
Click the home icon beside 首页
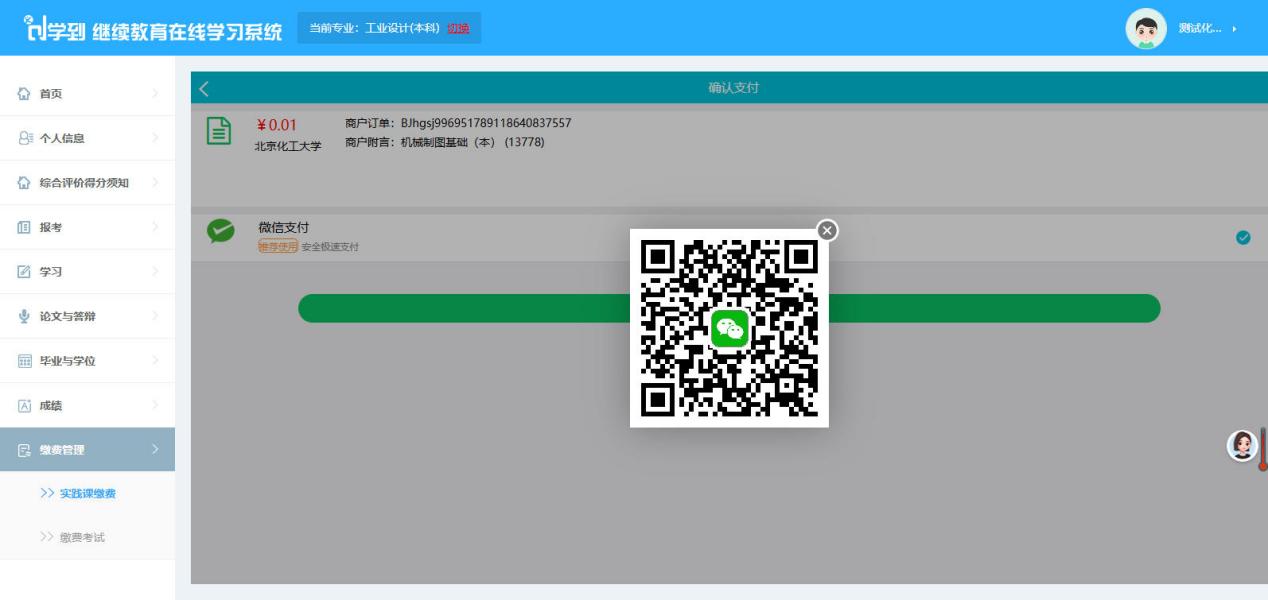pos(25,94)
